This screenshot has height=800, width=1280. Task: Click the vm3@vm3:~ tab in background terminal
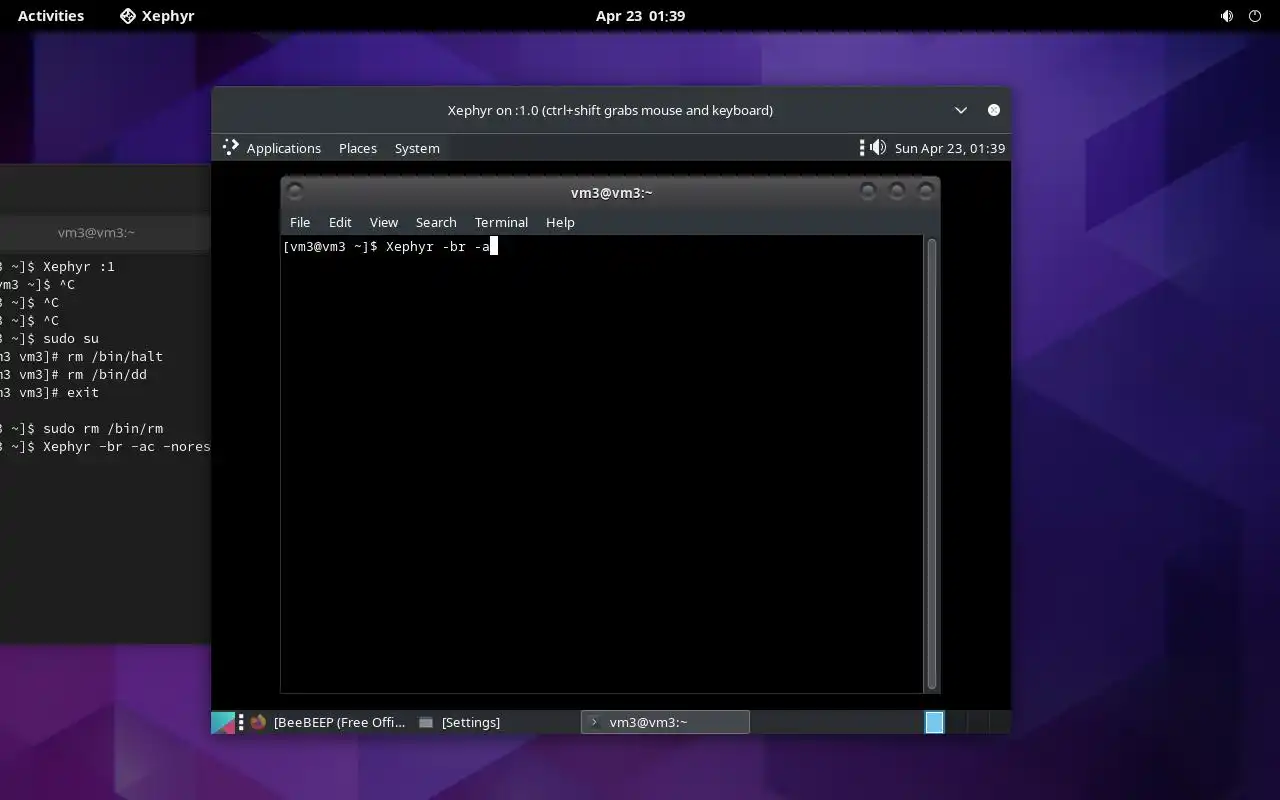96,233
